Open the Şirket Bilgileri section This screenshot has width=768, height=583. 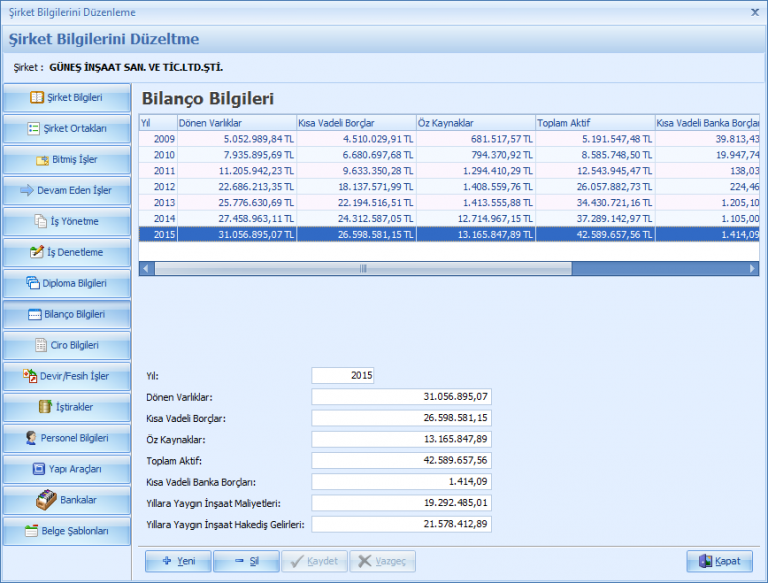pos(67,98)
